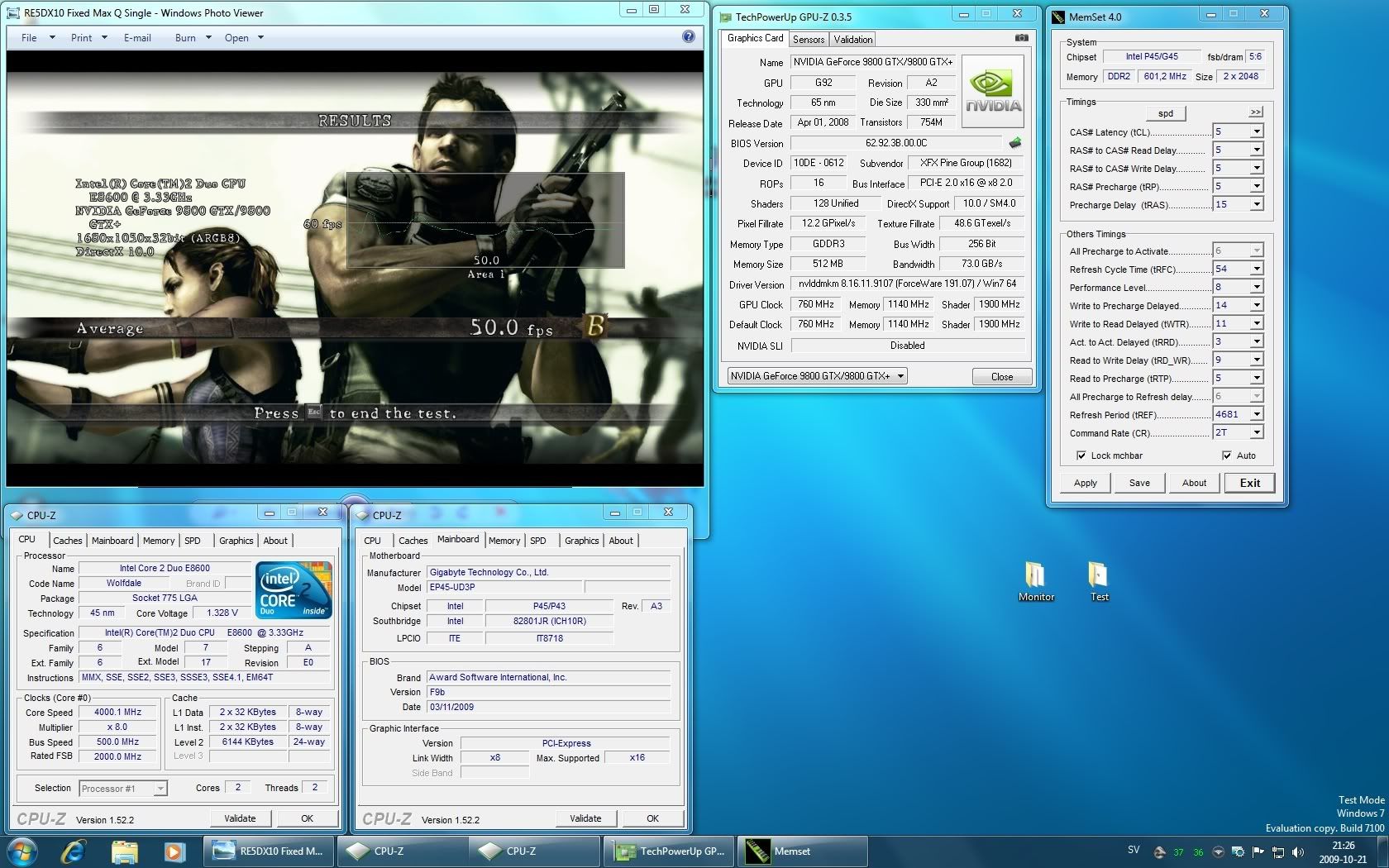Open Windows Photo Viewer help icon
Screen dimensions: 1389x868
click(x=688, y=36)
